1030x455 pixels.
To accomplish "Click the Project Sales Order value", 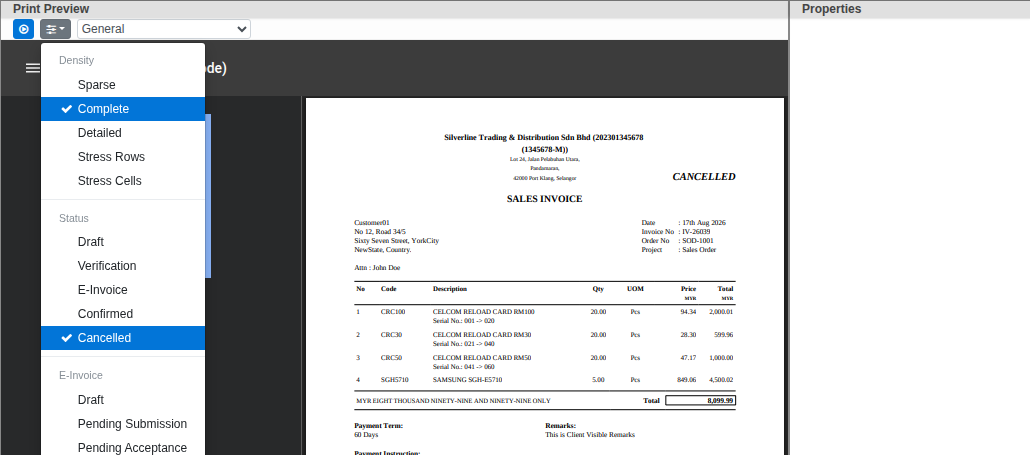I will [699, 249].
